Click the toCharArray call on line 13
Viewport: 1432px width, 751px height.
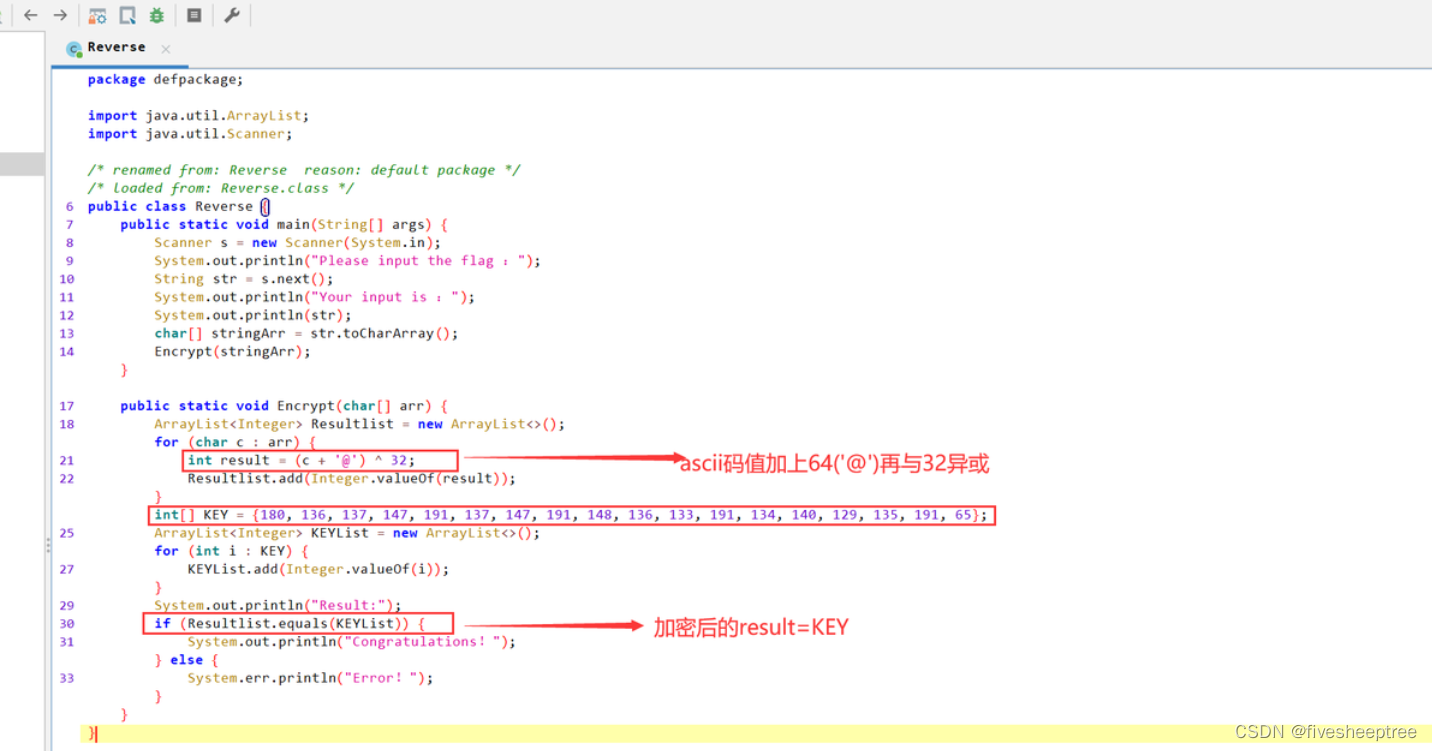tap(388, 333)
